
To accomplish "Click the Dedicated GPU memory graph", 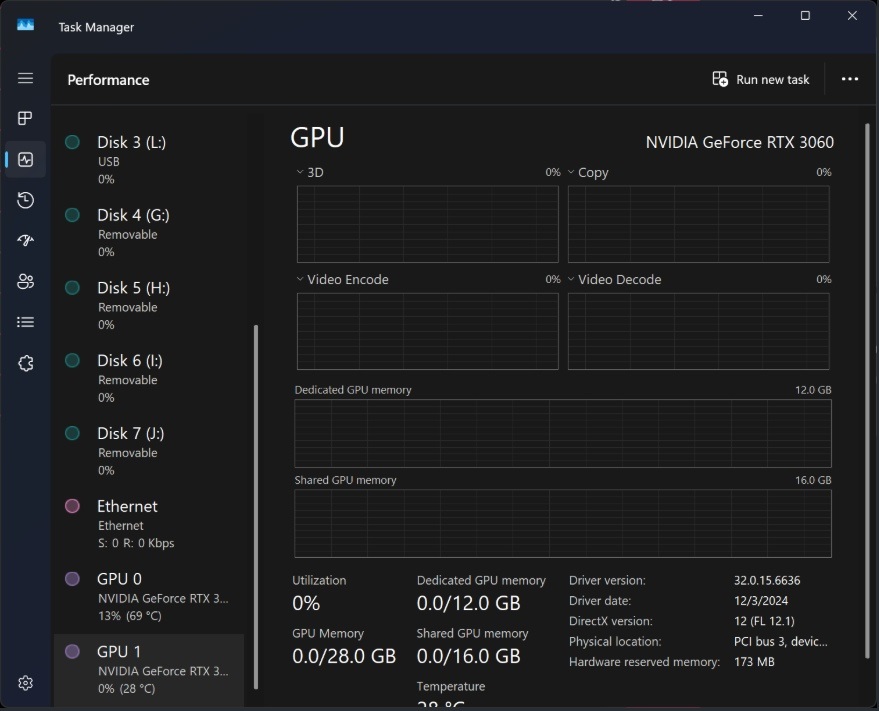I will point(563,433).
